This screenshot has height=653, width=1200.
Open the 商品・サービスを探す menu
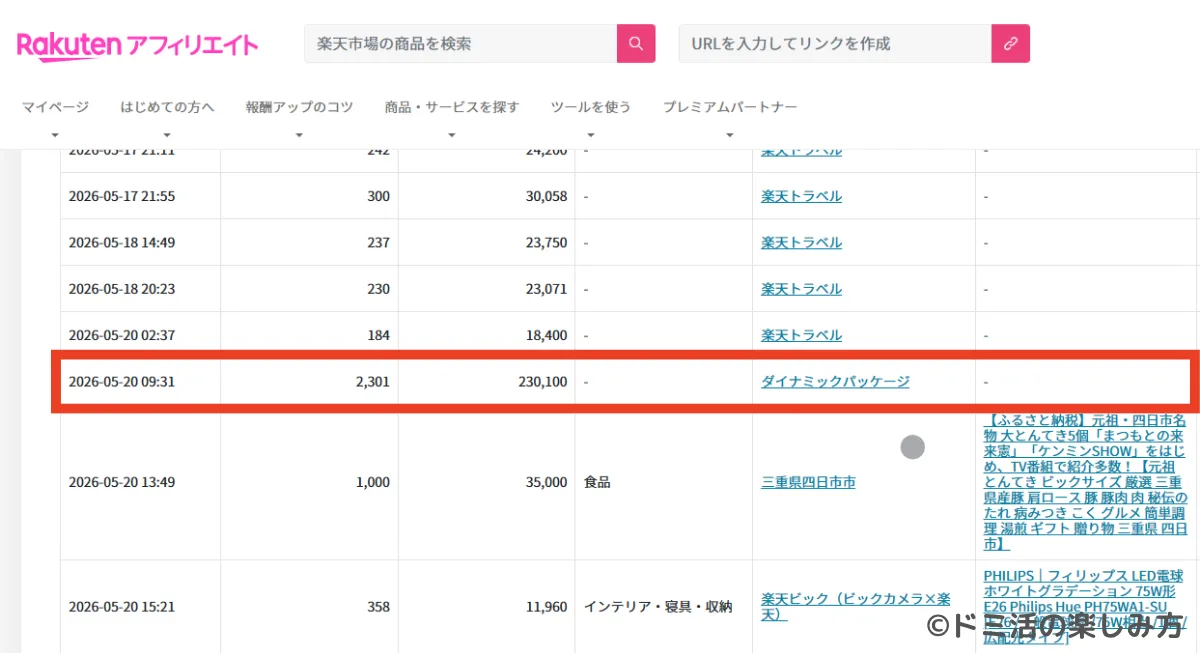click(x=452, y=107)
